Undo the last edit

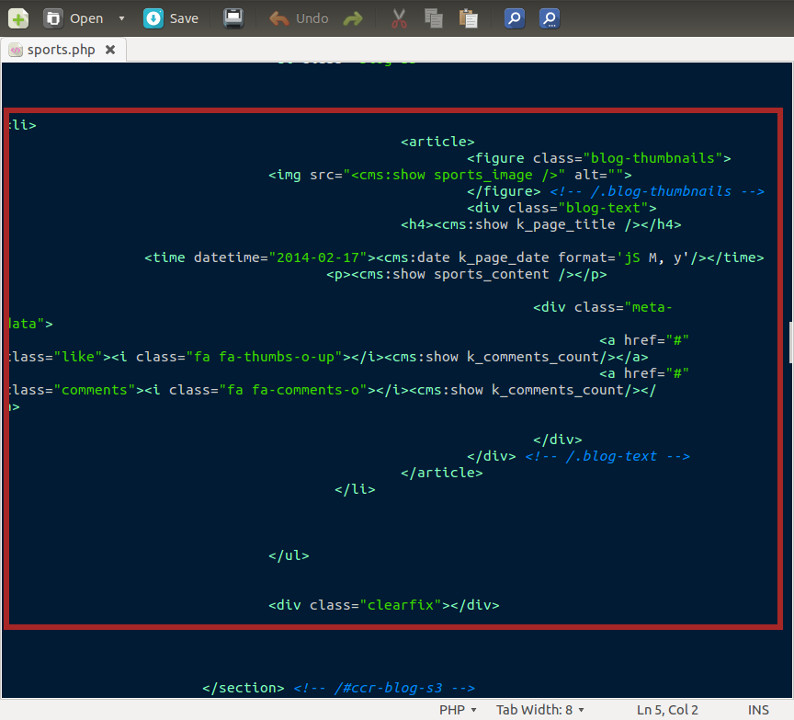(x=299, y=19)
